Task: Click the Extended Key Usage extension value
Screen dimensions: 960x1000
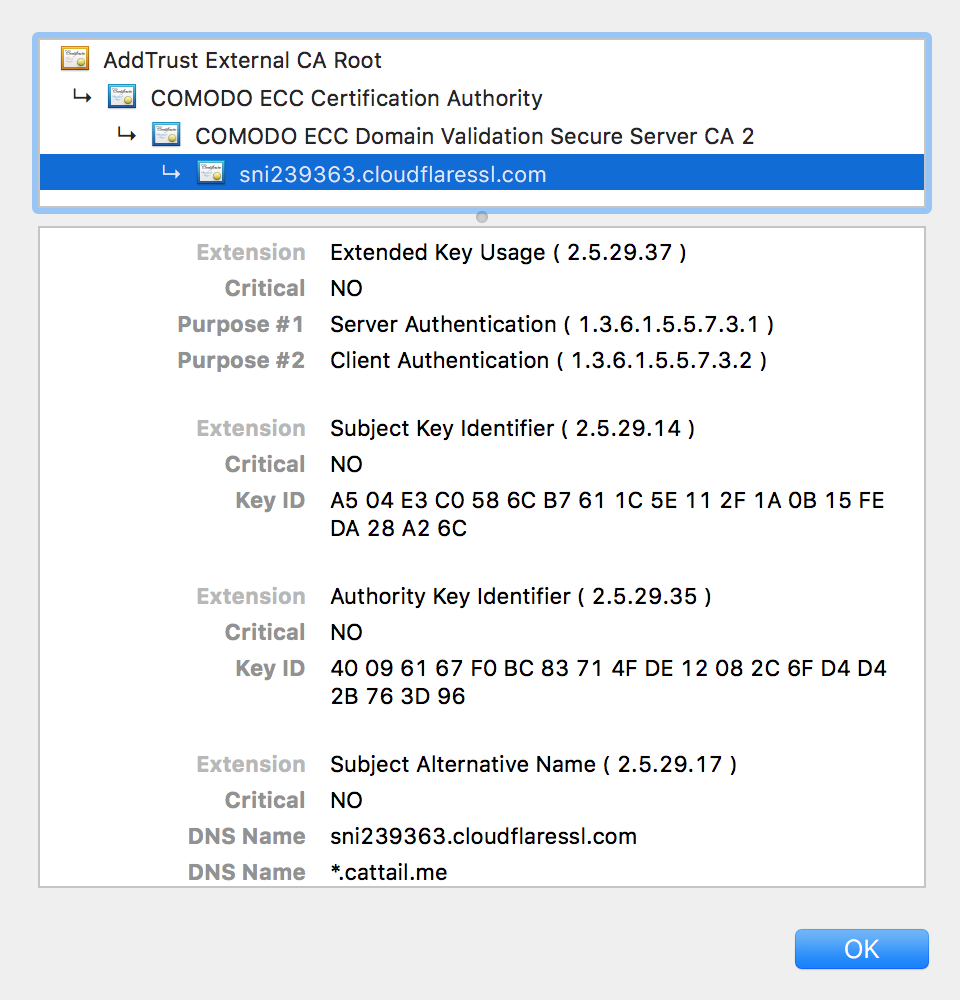Action: point(508,252)
